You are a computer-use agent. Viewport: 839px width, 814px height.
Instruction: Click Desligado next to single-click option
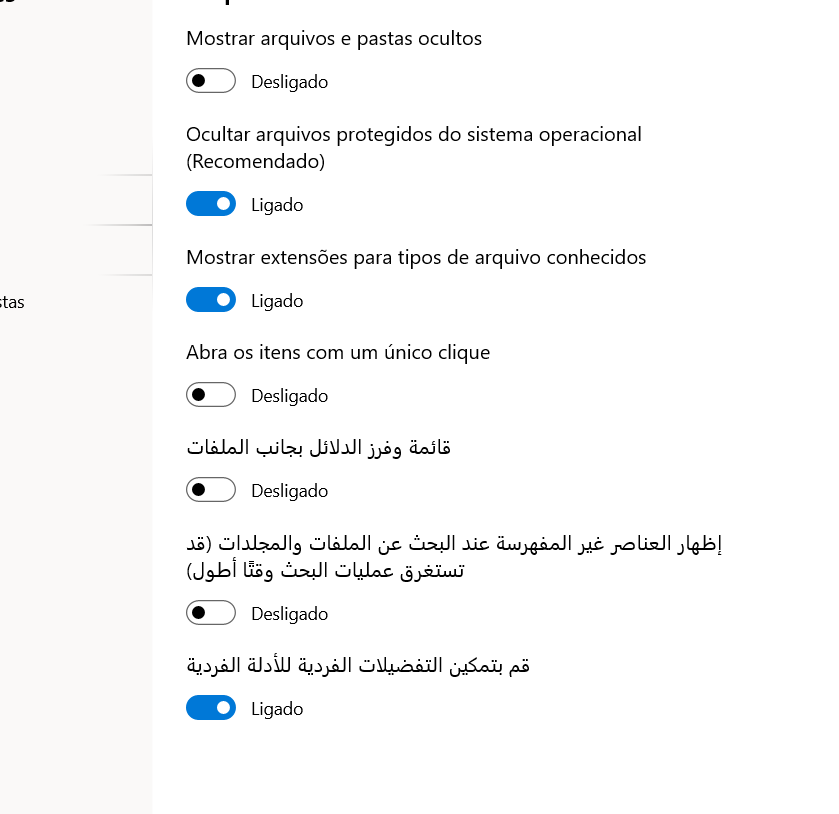click(289, 396)
